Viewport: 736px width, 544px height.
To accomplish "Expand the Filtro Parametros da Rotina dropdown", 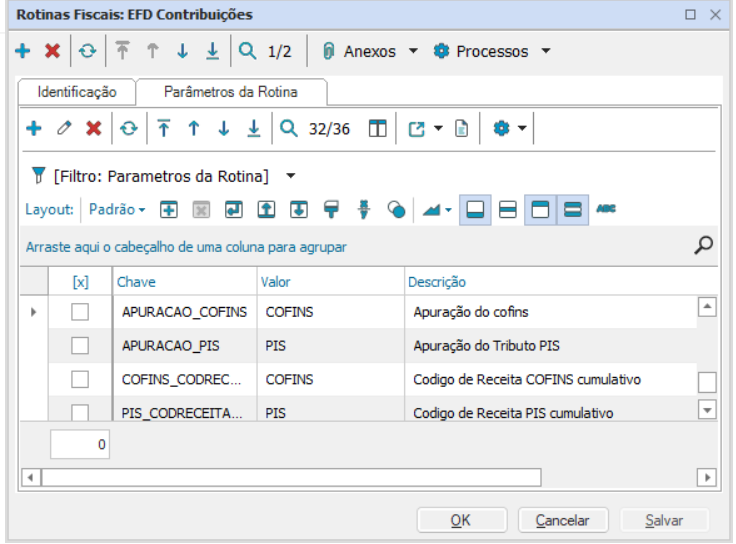I will pyautogui.click(x=291, y=176).
